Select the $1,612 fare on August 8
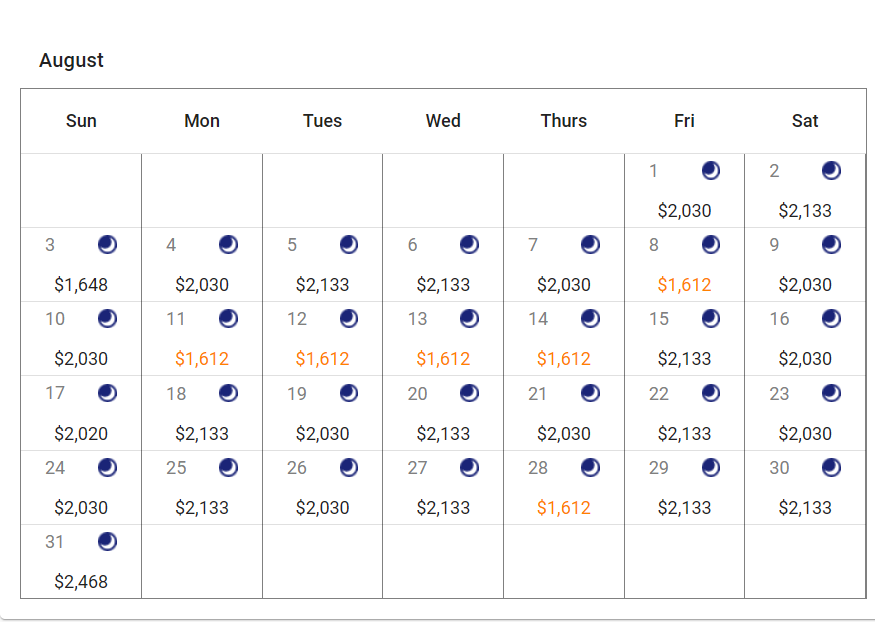Image resolution: width=875 pixels, height=622 pixels. tap(684, 285)
